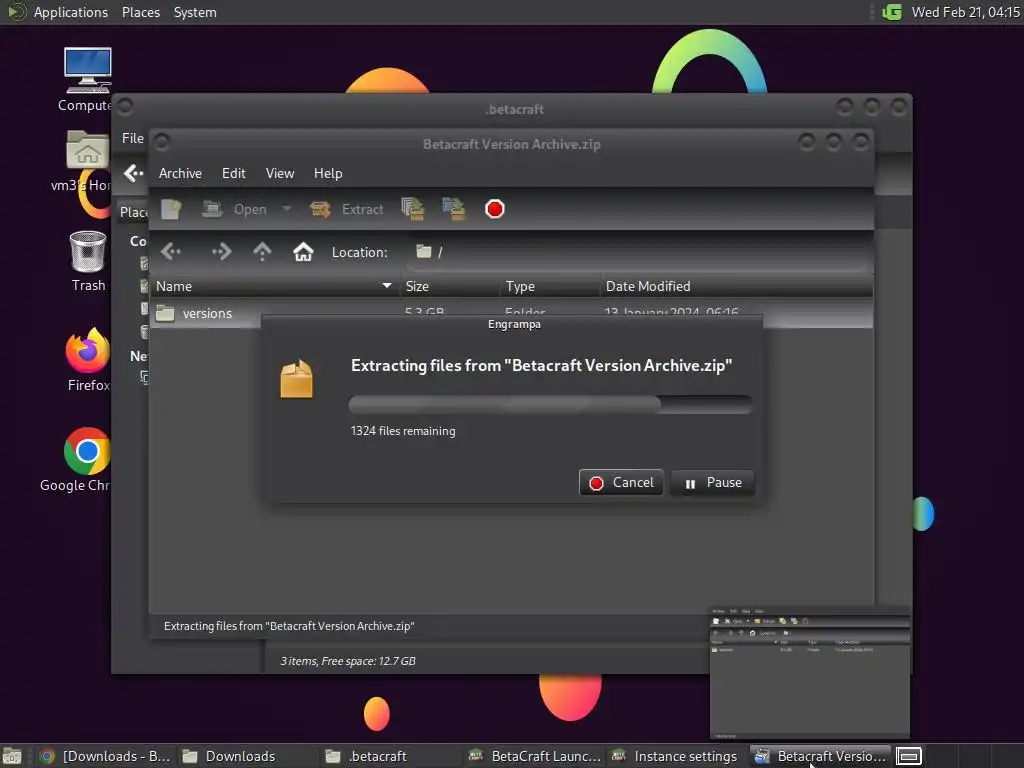Open the Edit menu in Engrampa
1024x768 pixels.
point(233,173)
